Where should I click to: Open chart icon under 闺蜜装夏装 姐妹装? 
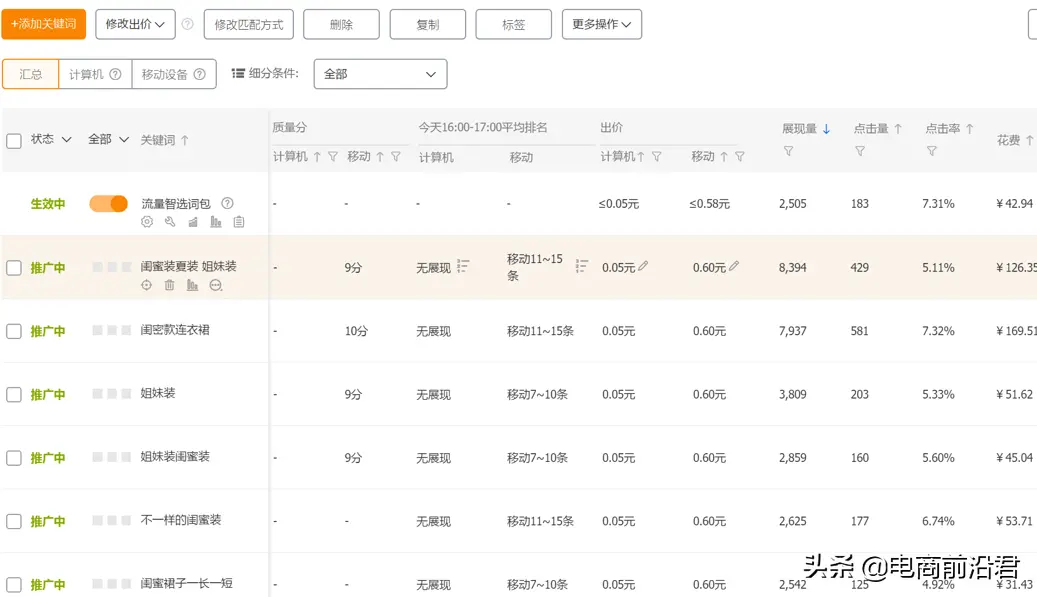pos(192,285)
